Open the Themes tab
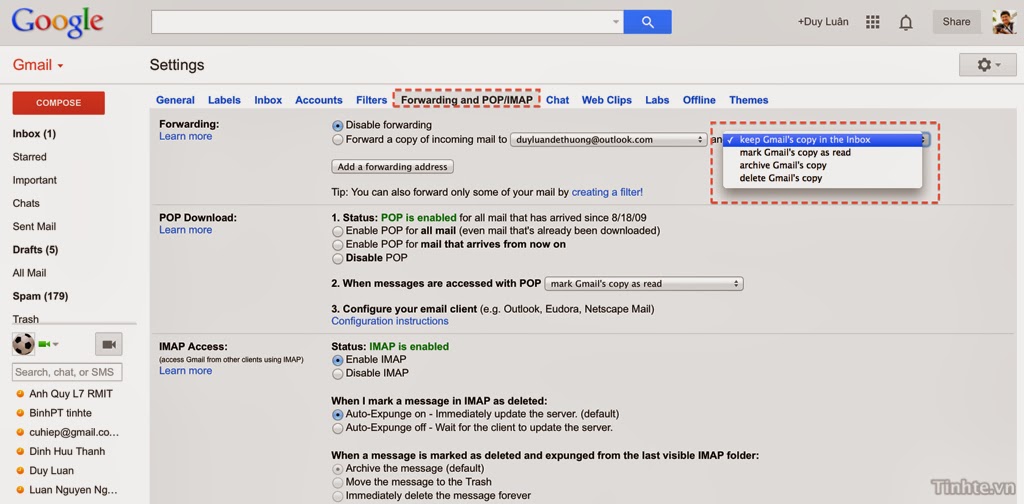The height and width of the screenshot is (504, 1024). (748, 100)
